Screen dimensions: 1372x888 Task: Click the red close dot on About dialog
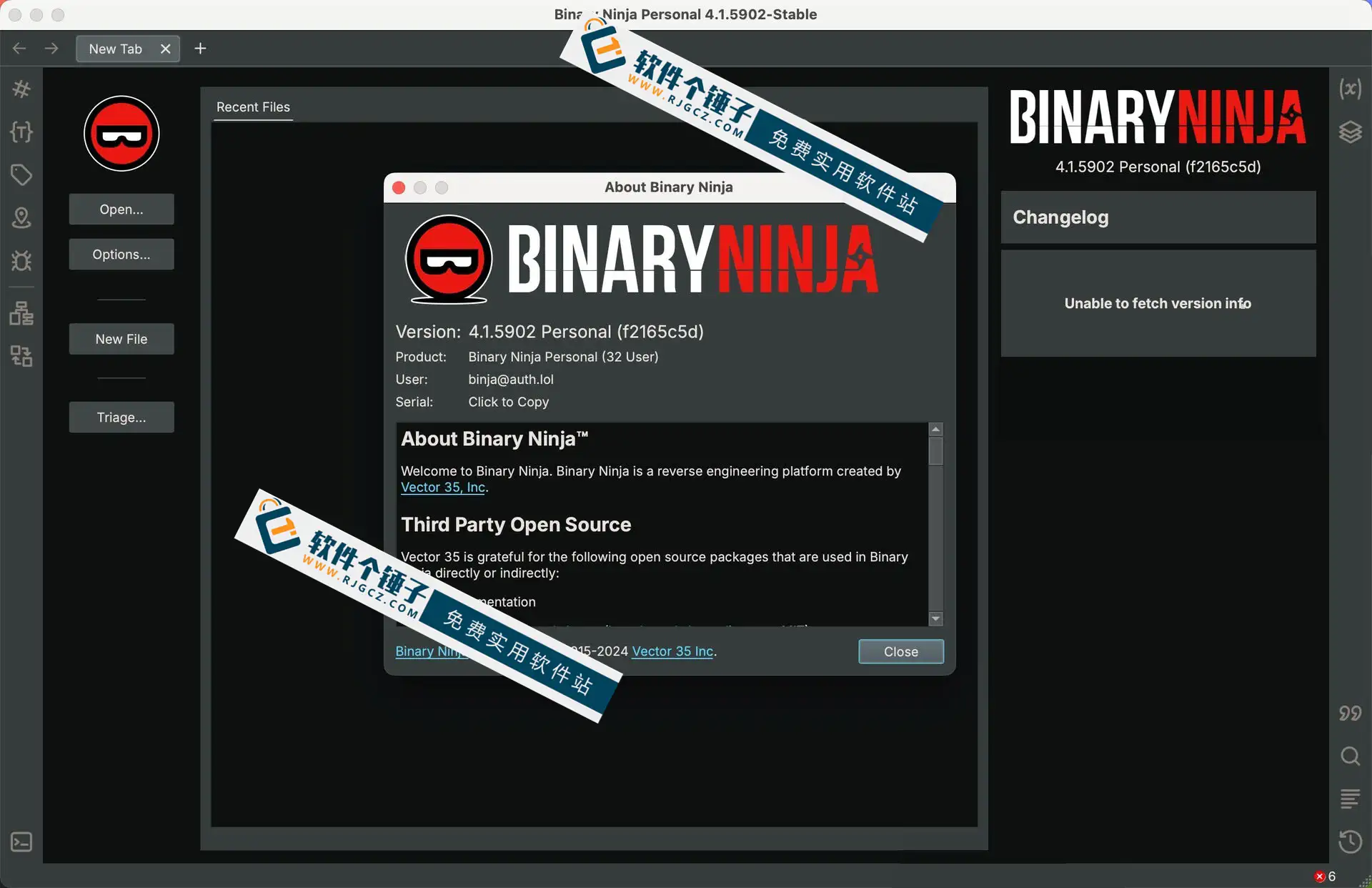[x=399, y=187]
